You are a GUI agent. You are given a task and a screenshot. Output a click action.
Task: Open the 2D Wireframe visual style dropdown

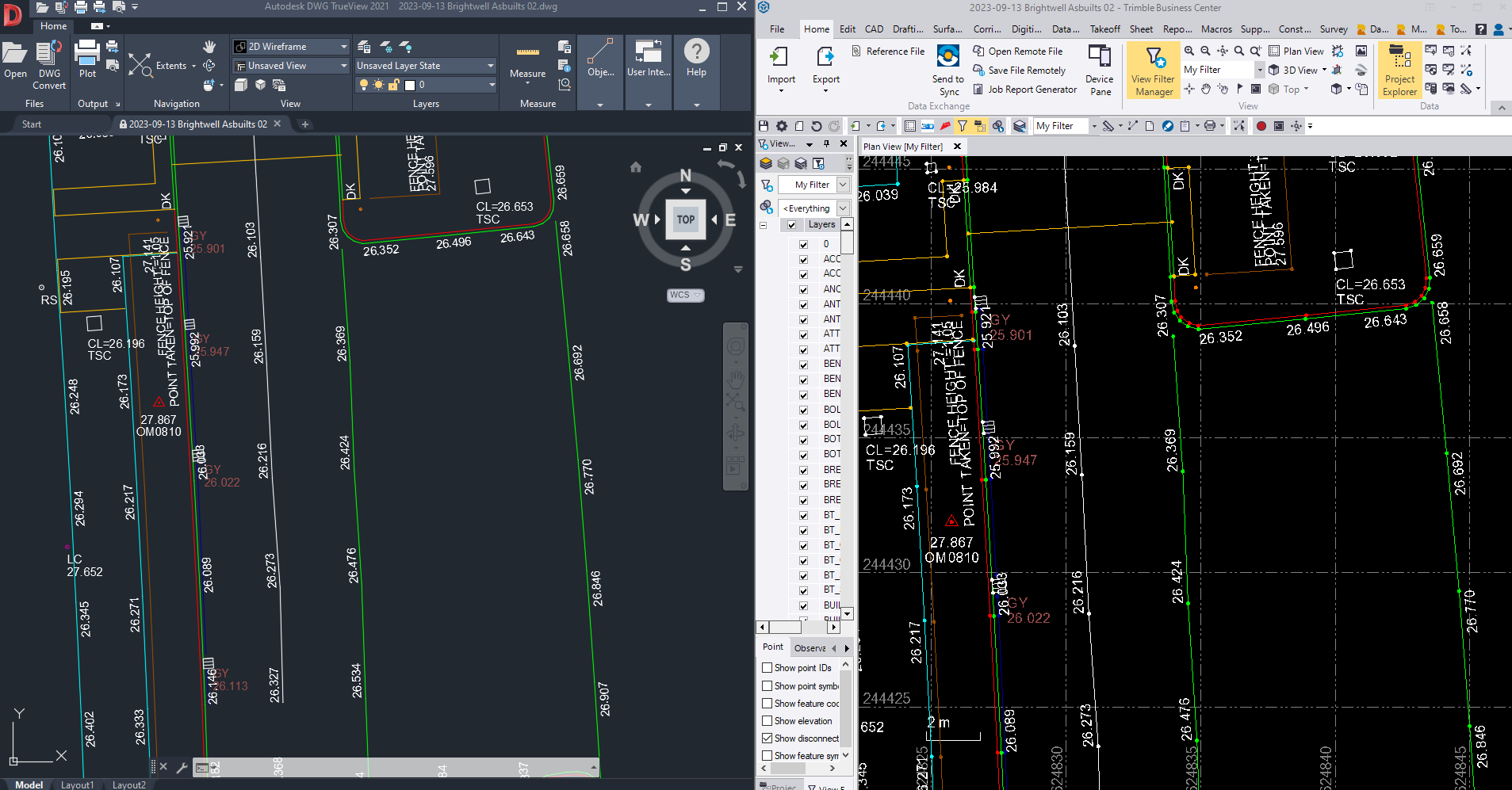click(x=343, y=47)
